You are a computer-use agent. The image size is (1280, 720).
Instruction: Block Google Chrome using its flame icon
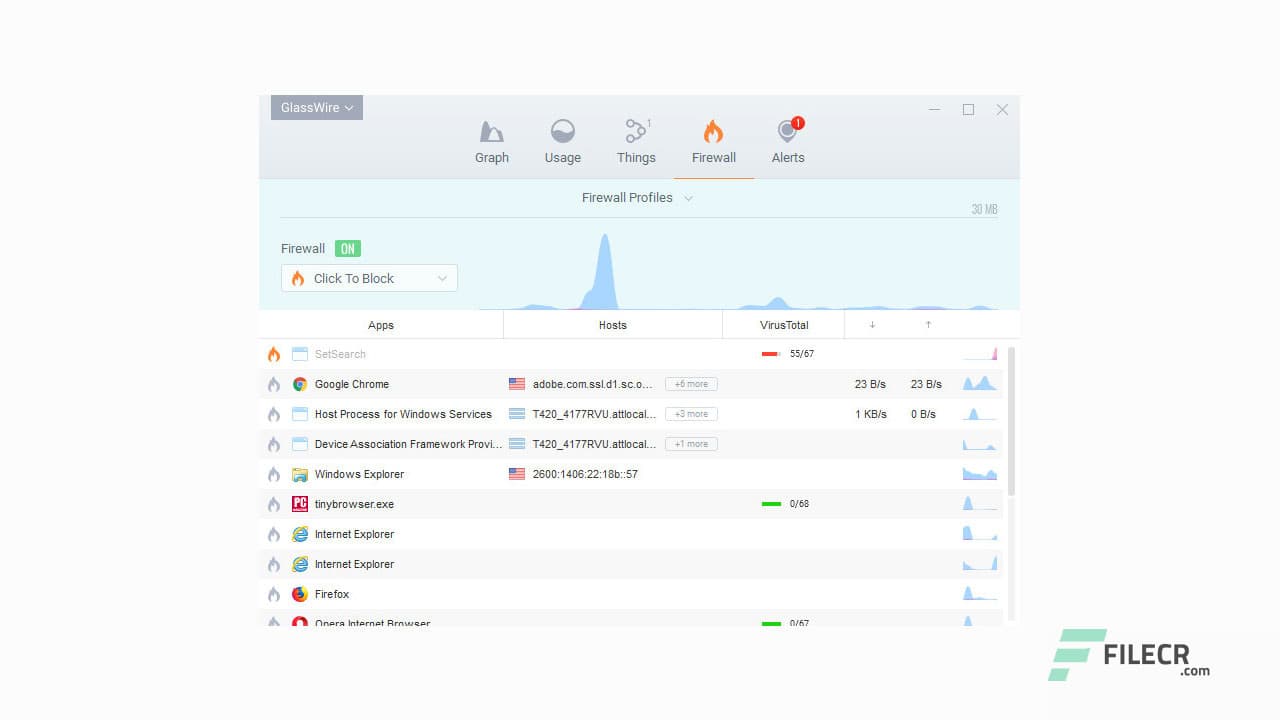tap(274, 384)
